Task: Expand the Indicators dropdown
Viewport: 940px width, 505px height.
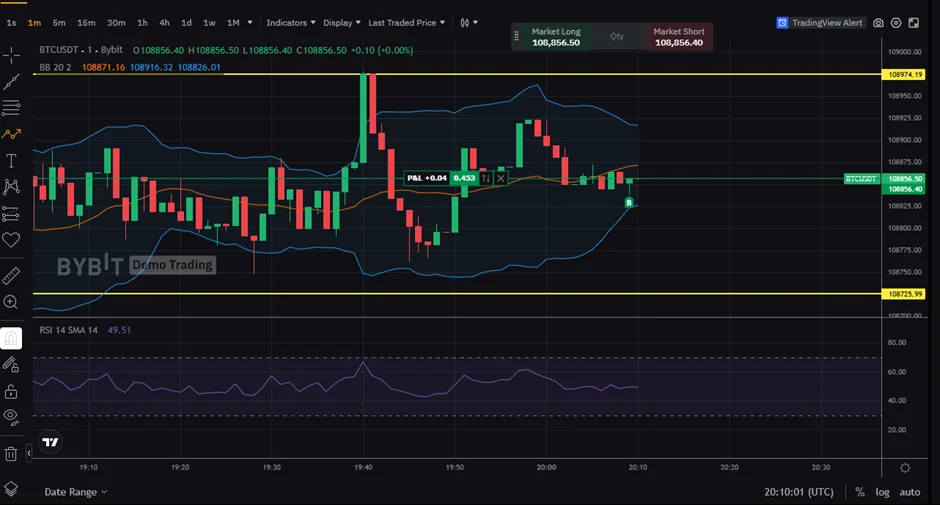Action: [291, 23]
